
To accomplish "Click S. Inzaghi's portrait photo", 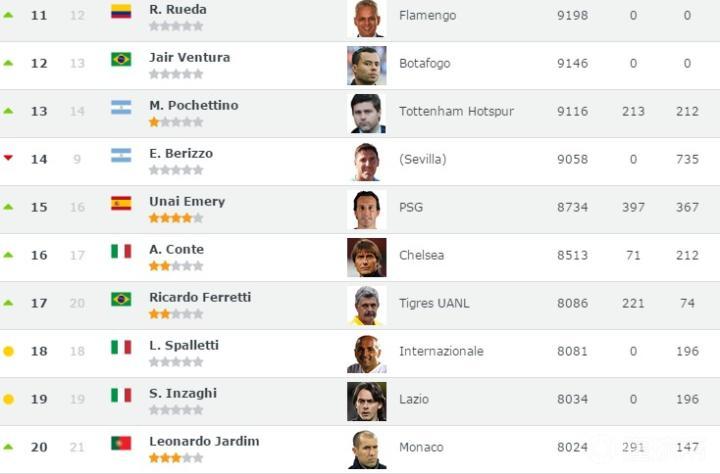I will 366,401.
